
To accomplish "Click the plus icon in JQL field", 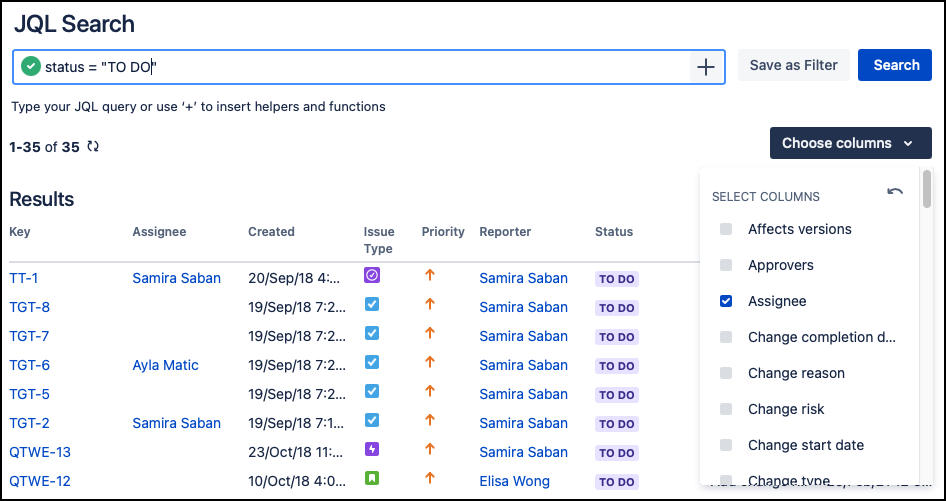I will 706,66.
